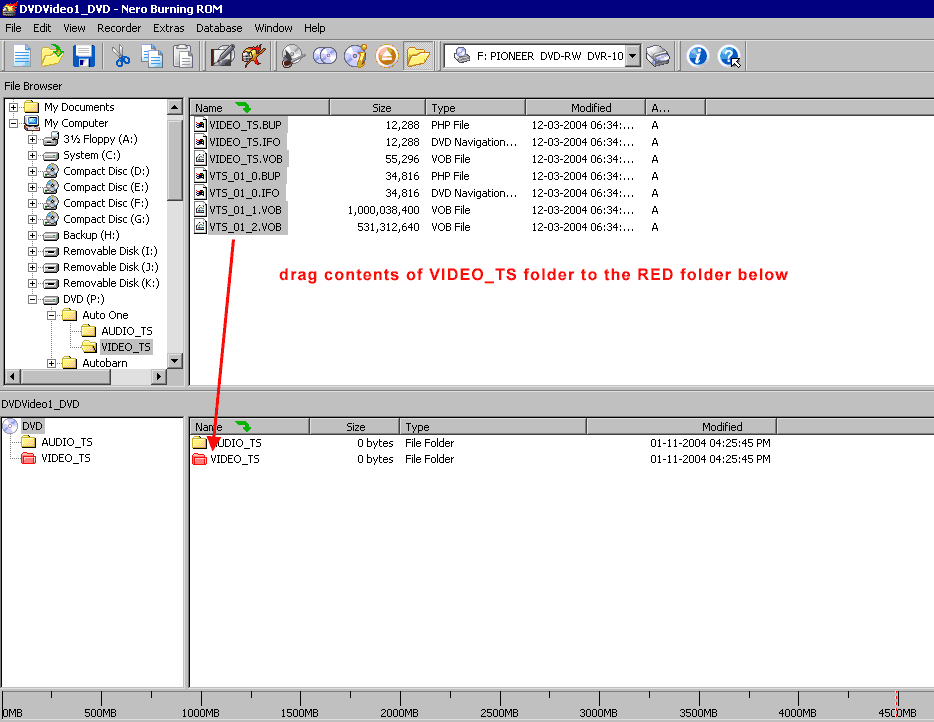Expand the System (C:) drive node
This screenshot has height=722, width=934.
[x=32, y=155]
